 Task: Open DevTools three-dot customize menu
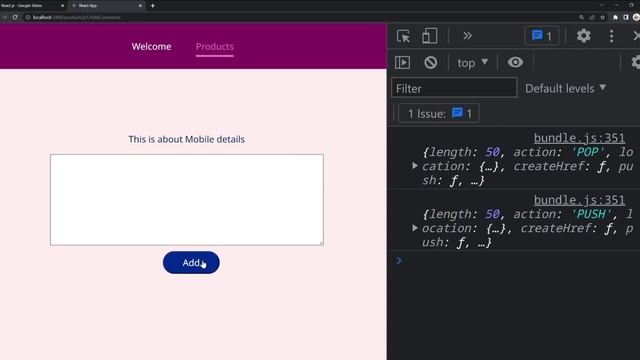(x=611, y=36)
